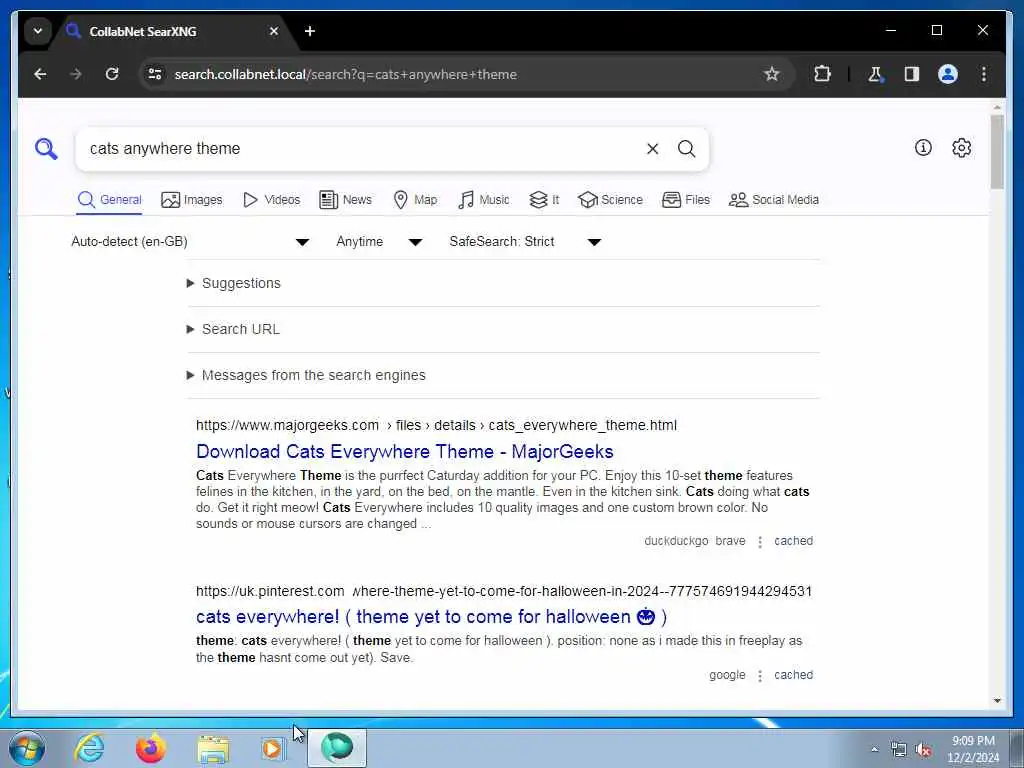Click the browser address bar URL
1024x768 pixels.
click(345, 74)
